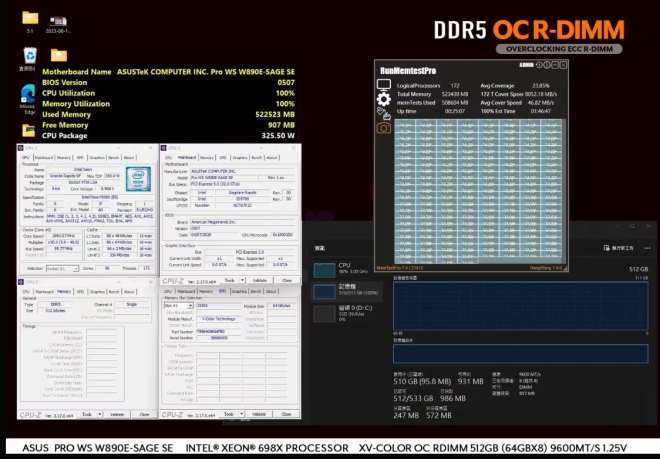
Task: Click the "0507" BIOS Version value in overlay
Action: (286, 83)
